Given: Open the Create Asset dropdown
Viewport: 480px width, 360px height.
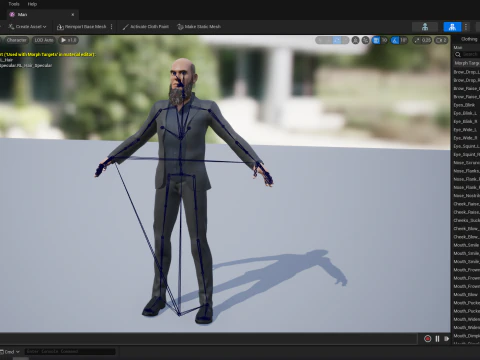Looking at the screenshot, I should pyautogui.click(x=27, y=27).
